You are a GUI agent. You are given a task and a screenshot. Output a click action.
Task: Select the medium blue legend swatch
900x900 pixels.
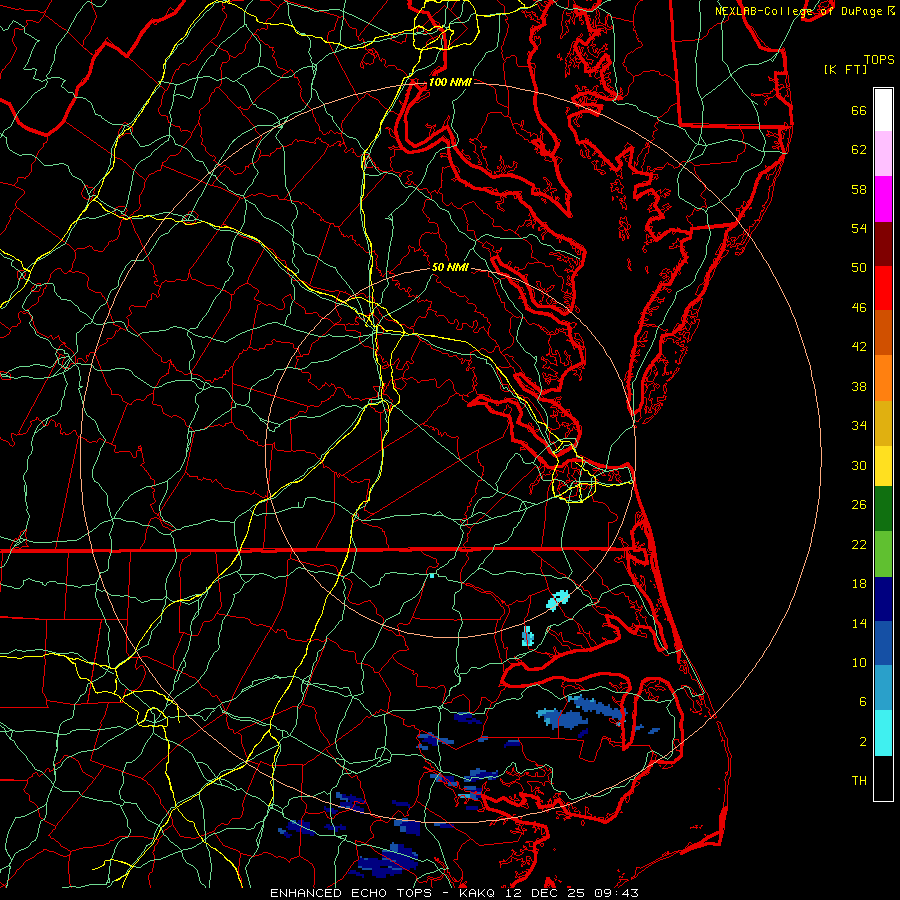[x=883, y=643]
